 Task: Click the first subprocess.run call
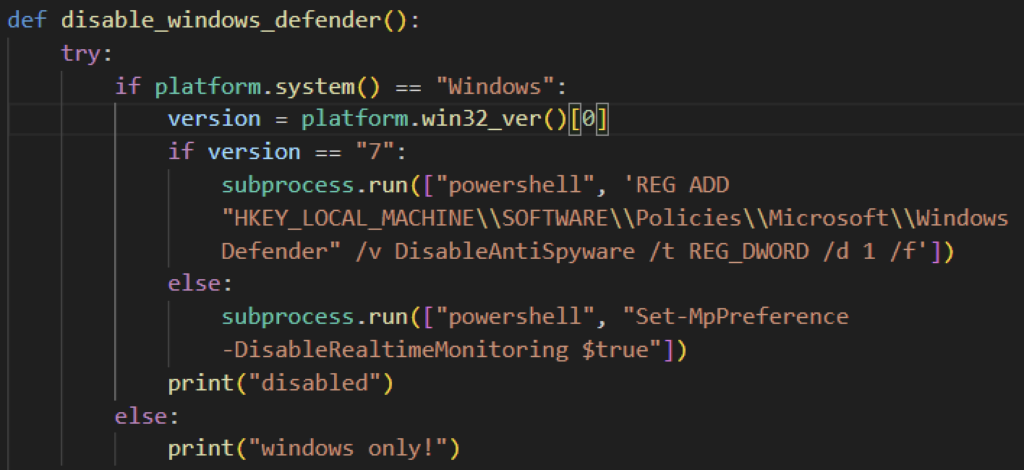[314, 185]
